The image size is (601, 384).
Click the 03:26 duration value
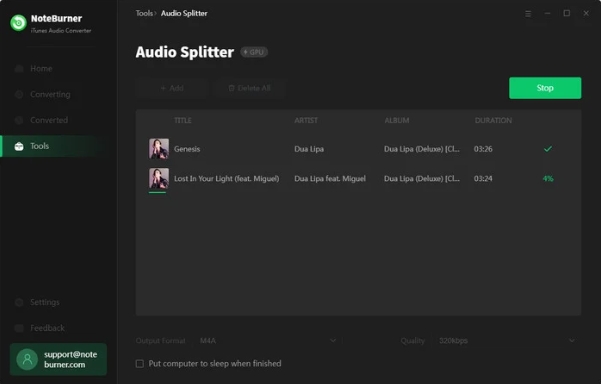click(x=483, y=149)
